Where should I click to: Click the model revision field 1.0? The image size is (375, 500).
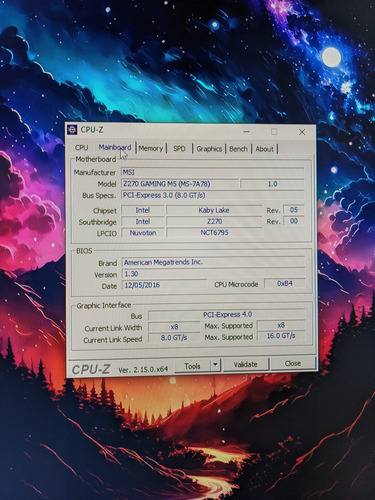click(272, 184)
